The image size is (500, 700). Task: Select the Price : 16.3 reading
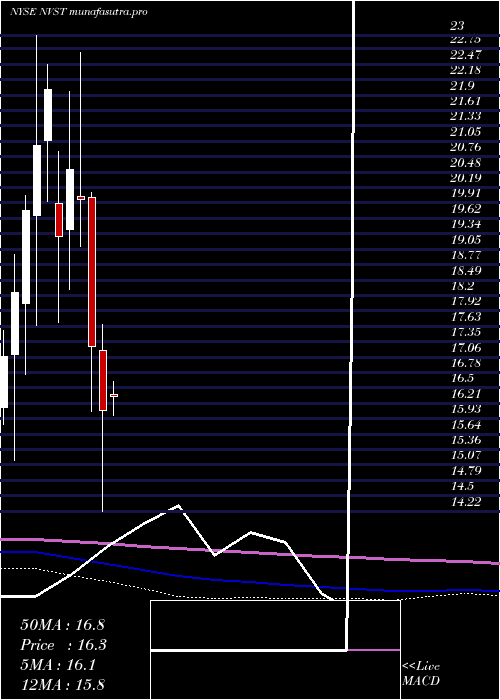tap(64, 645)
